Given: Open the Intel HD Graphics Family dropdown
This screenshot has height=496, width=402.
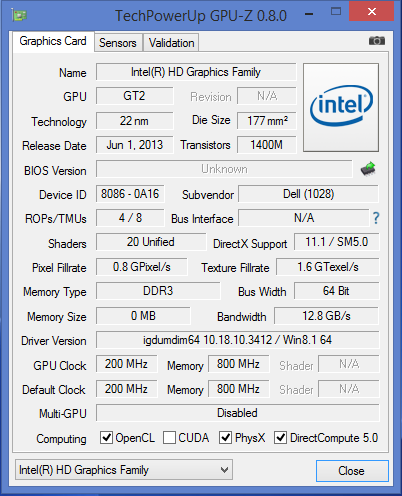Looking at the screenshot, I should pos(124,470).
